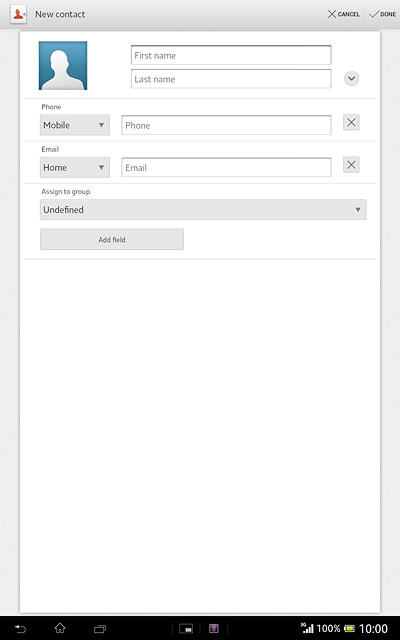Tap the contact photo placeholder
The width and height of the screenshot is (400, 640).
[63, 65]
